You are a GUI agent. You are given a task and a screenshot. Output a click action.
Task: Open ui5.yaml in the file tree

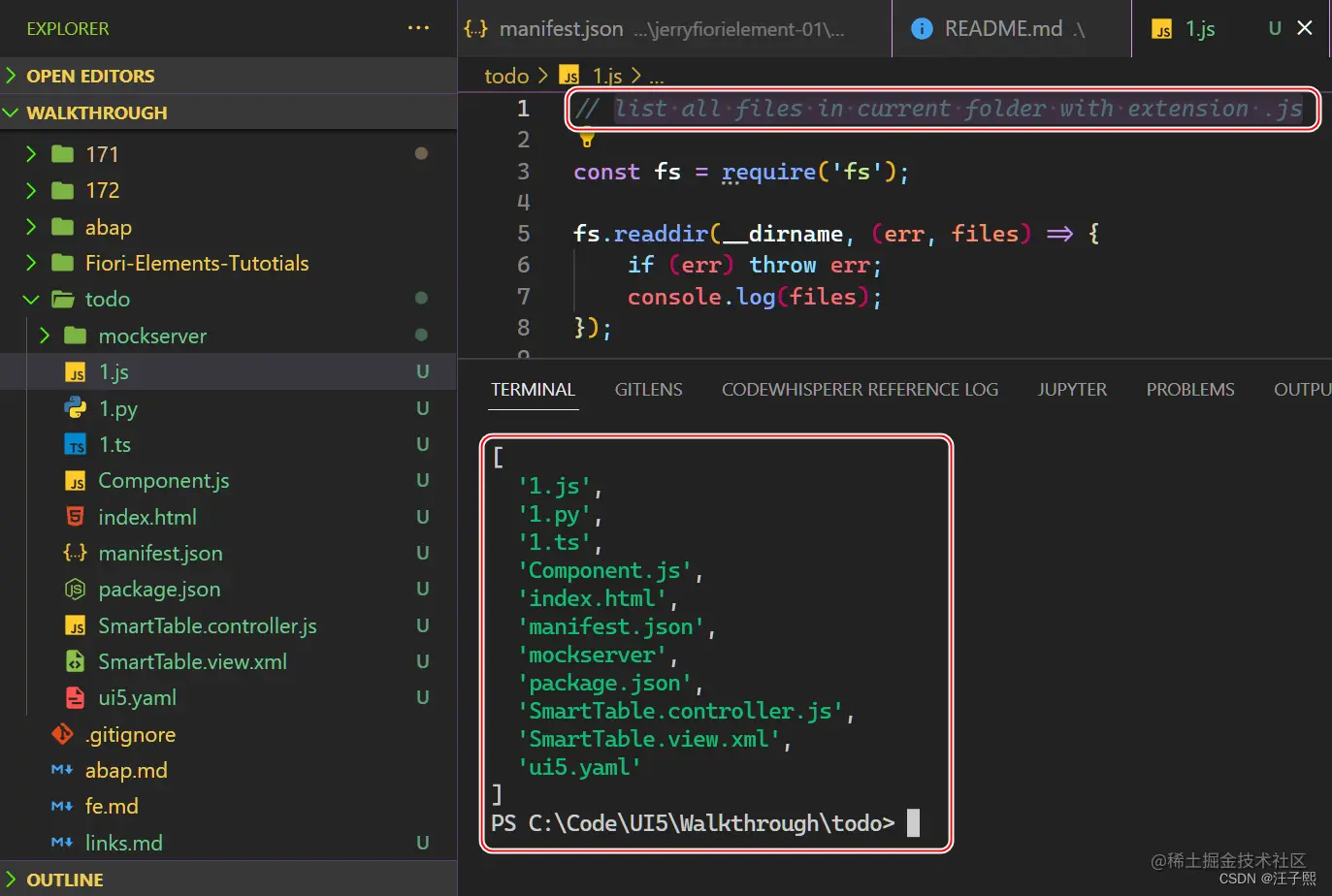click(137, 698)
